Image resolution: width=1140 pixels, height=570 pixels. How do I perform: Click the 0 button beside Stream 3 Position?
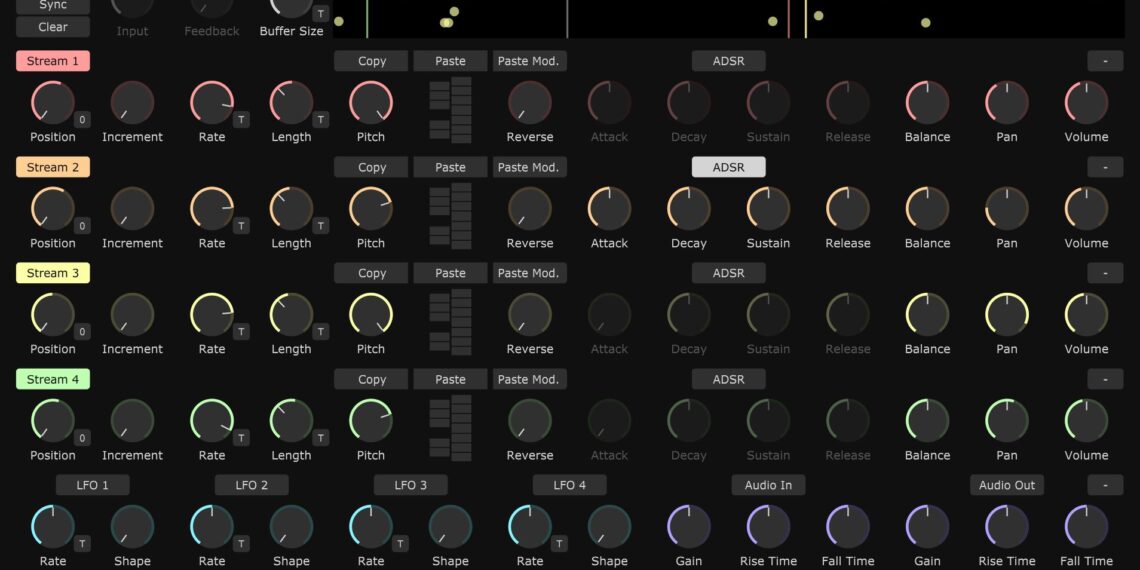(x=82, y=332)
